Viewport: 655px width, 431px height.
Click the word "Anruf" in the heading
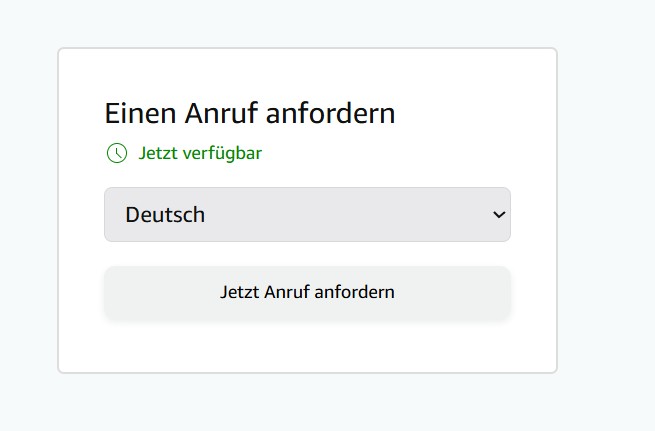[222, 113]
